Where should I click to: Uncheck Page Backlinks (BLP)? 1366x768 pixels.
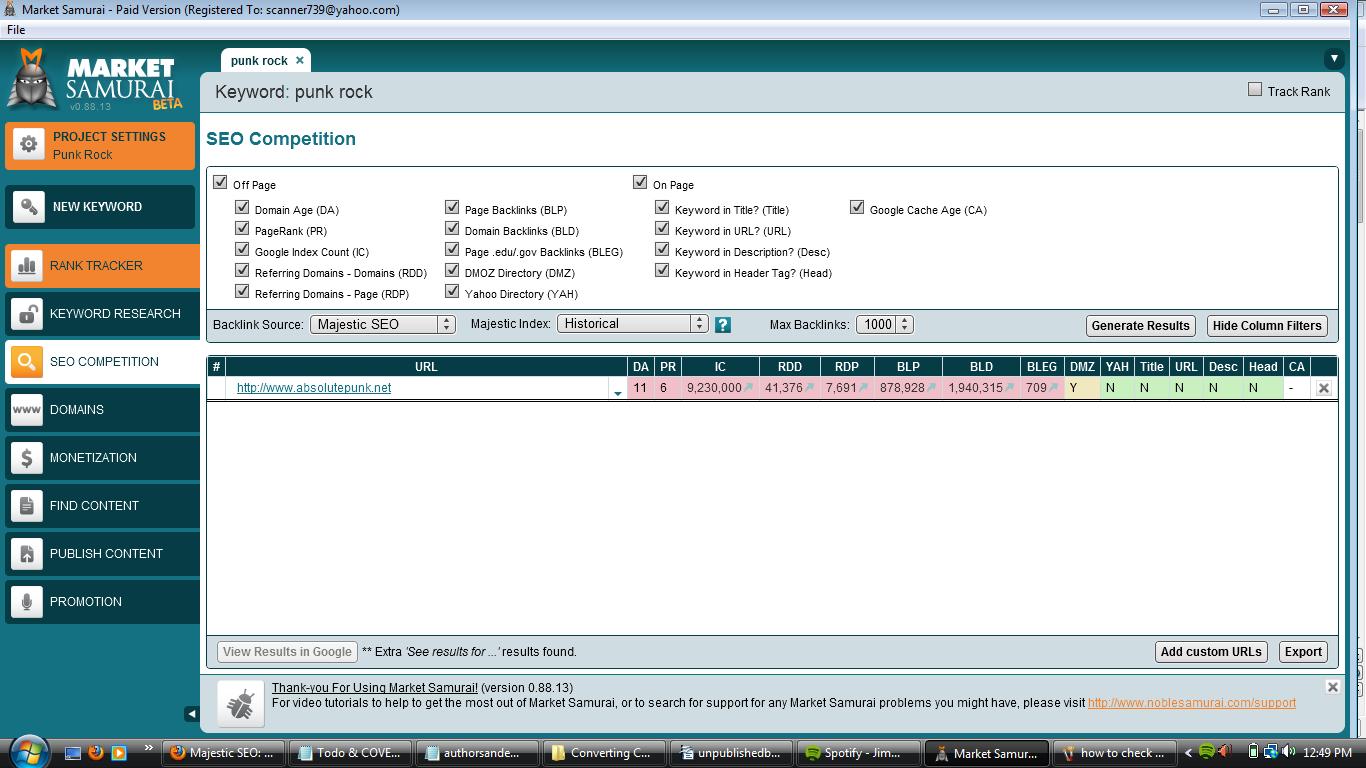(452, 207)
